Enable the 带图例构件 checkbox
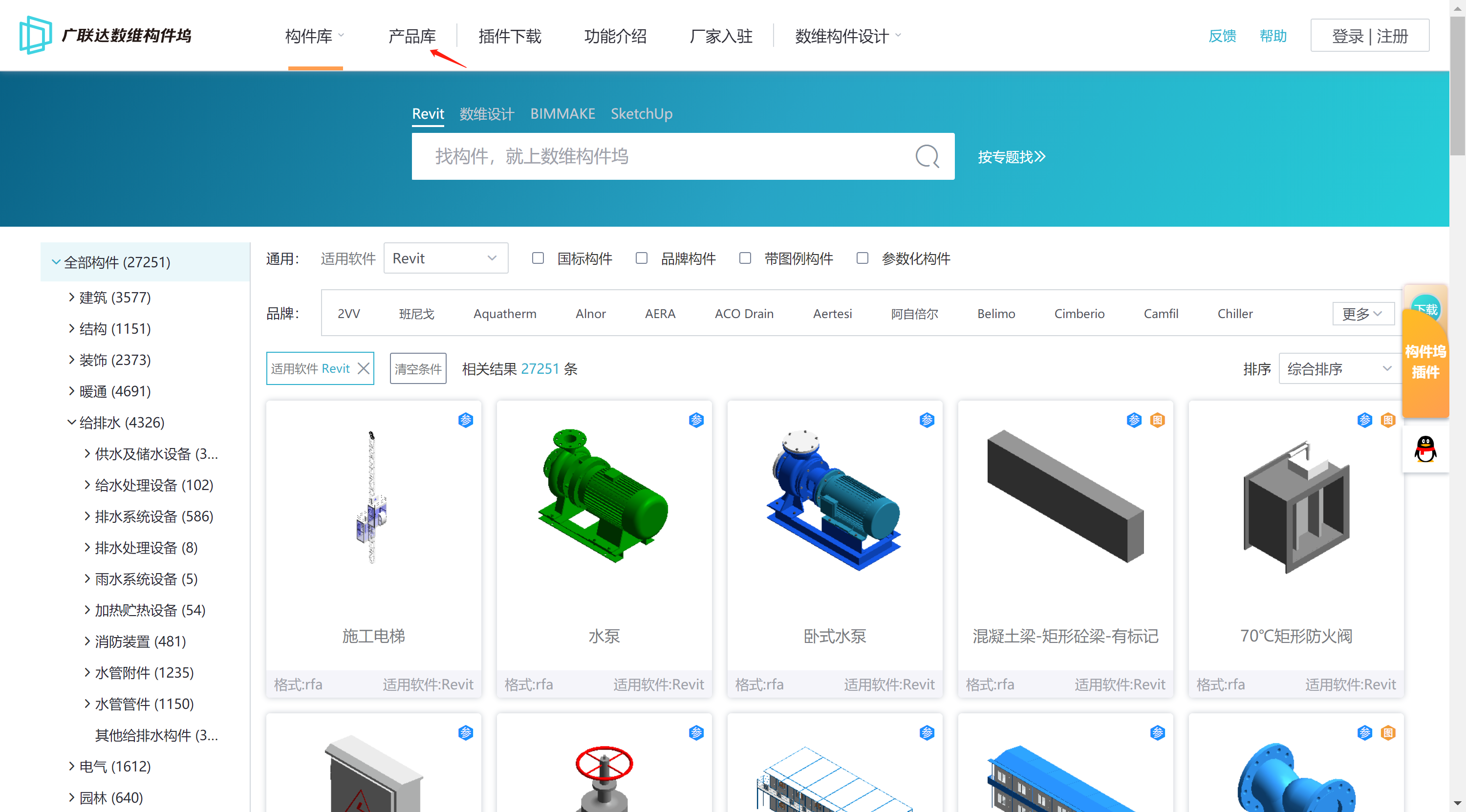The image size is (1466, 812). pos(745,258)
